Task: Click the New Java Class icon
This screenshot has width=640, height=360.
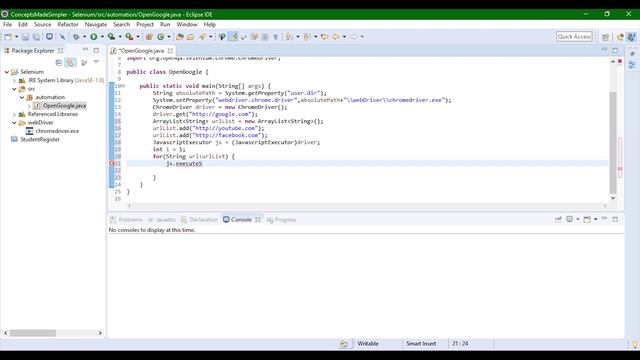Action: click(x=161, y=37)
